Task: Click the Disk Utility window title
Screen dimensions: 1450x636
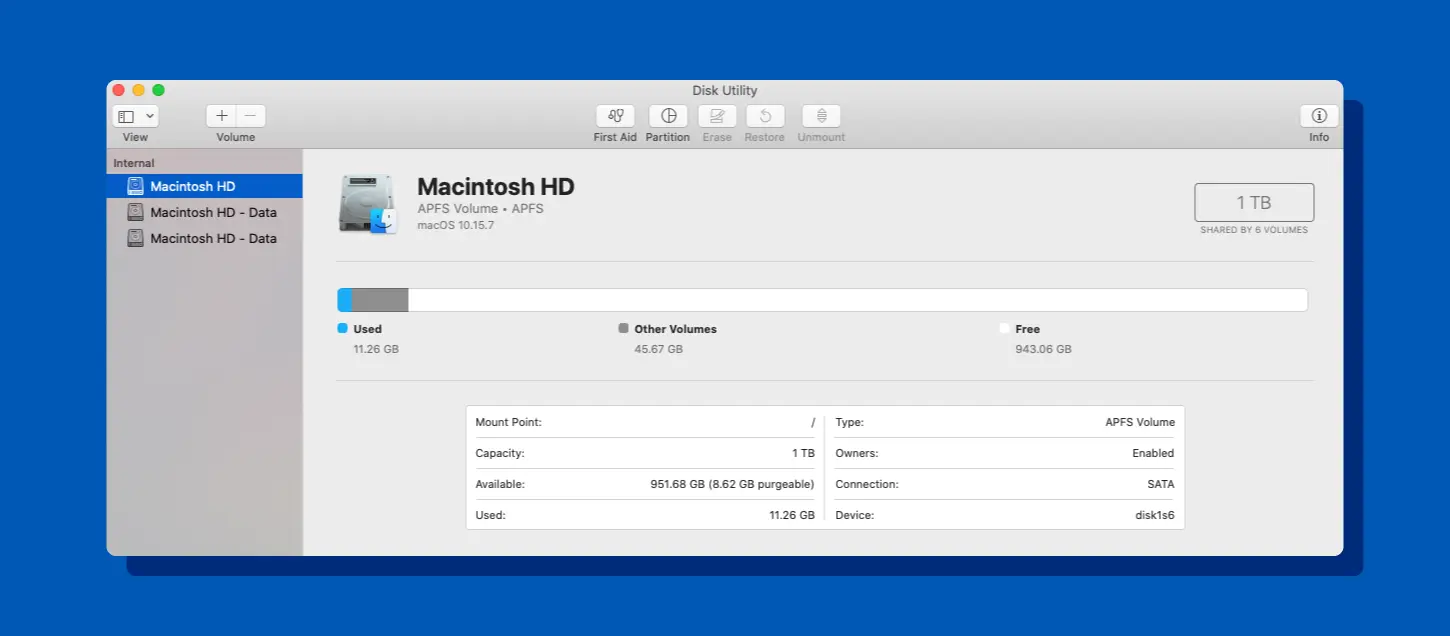Action: (x=724, y=90)
